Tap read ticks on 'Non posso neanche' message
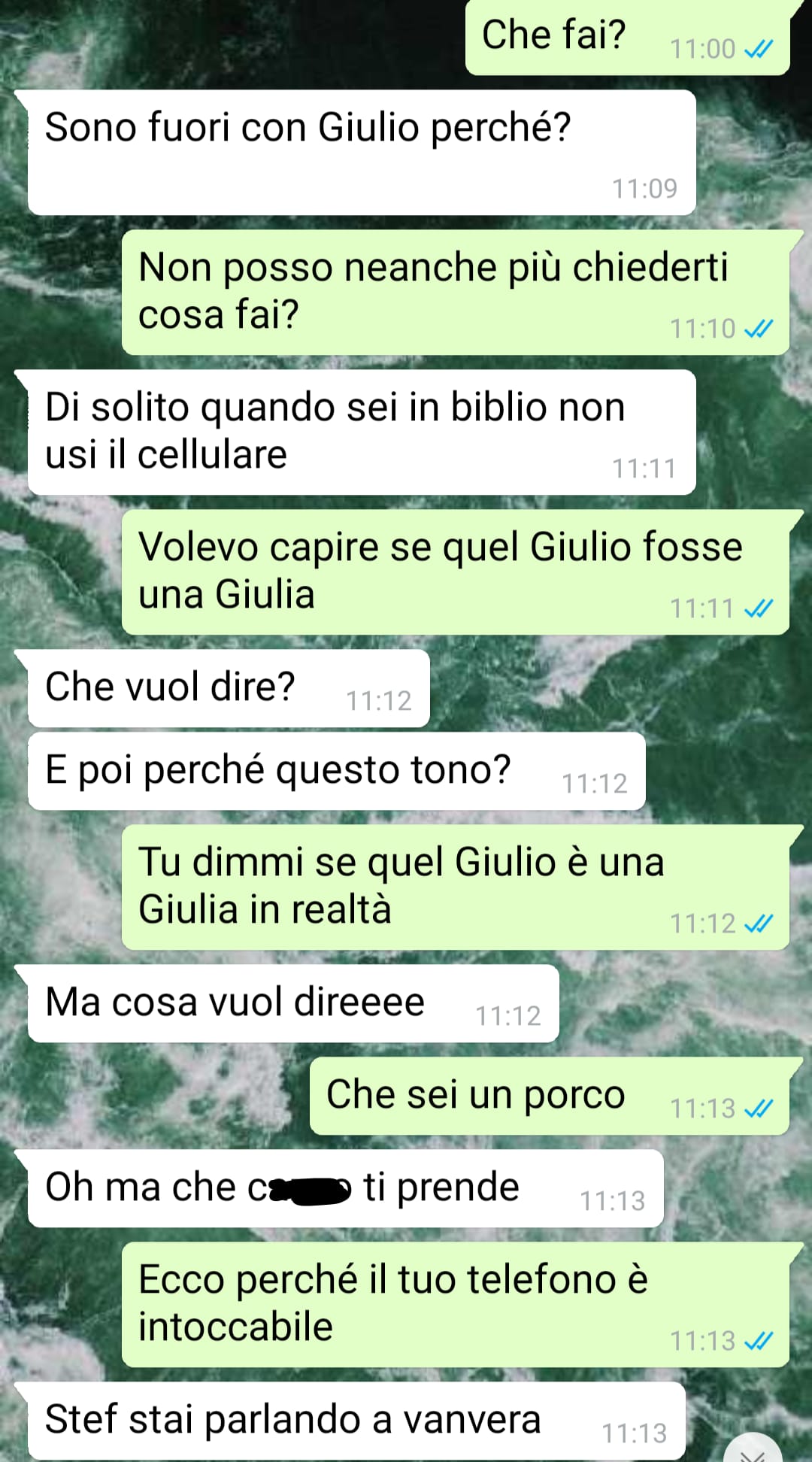Image resolution: width=812 pixels, height=1462 pixels. coord(758,329)
